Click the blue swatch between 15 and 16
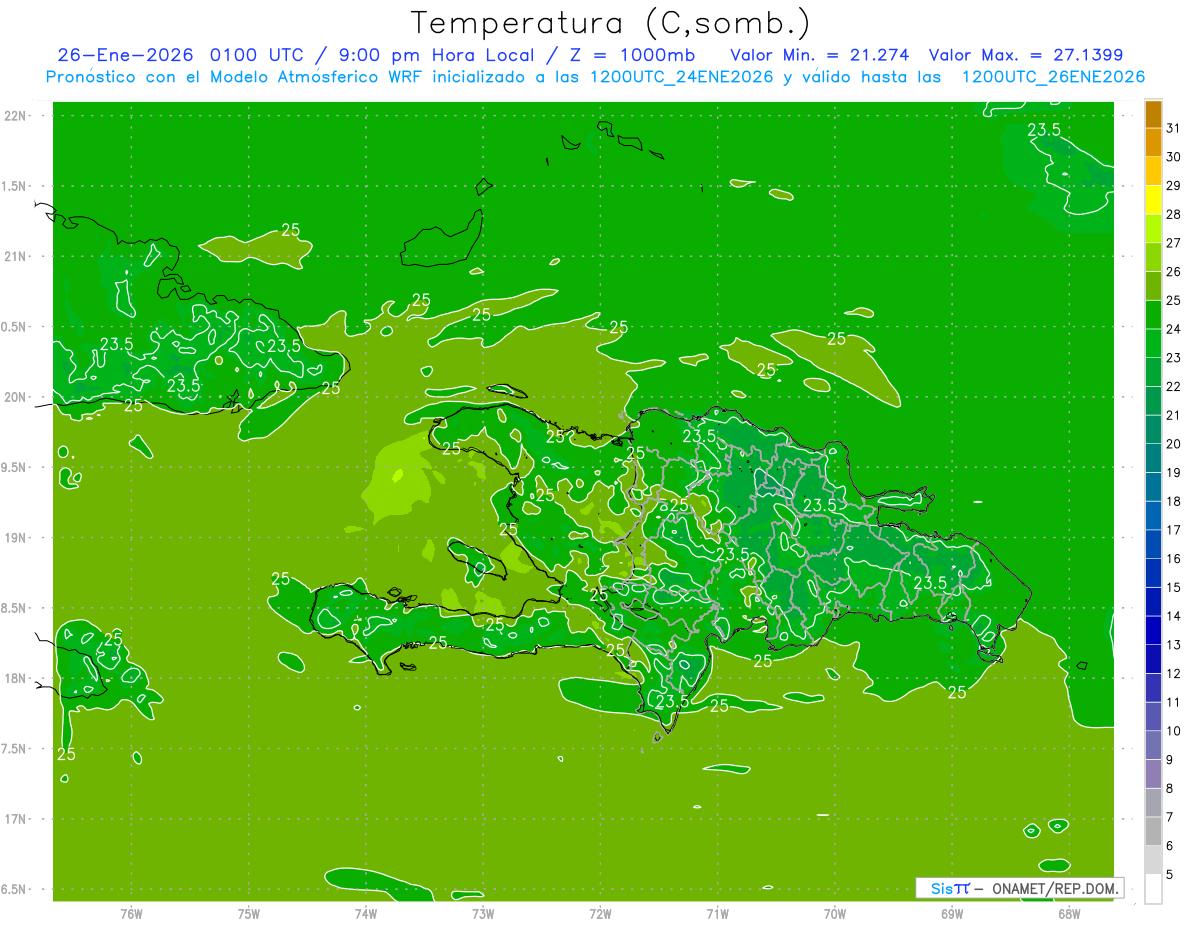 click(x=1154, y=573)
